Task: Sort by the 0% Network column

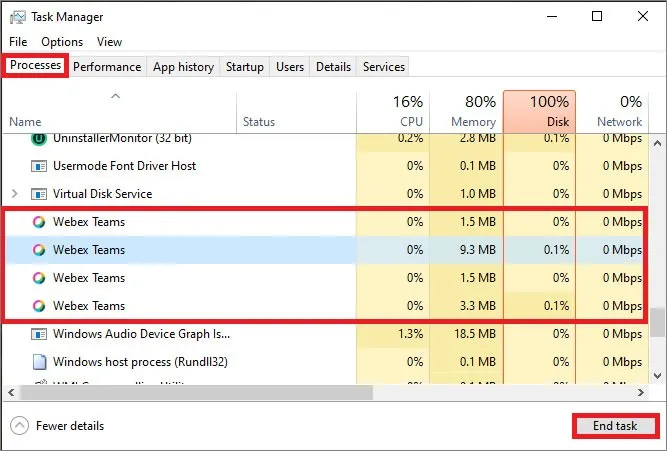Action: click(x=612, y=112)
